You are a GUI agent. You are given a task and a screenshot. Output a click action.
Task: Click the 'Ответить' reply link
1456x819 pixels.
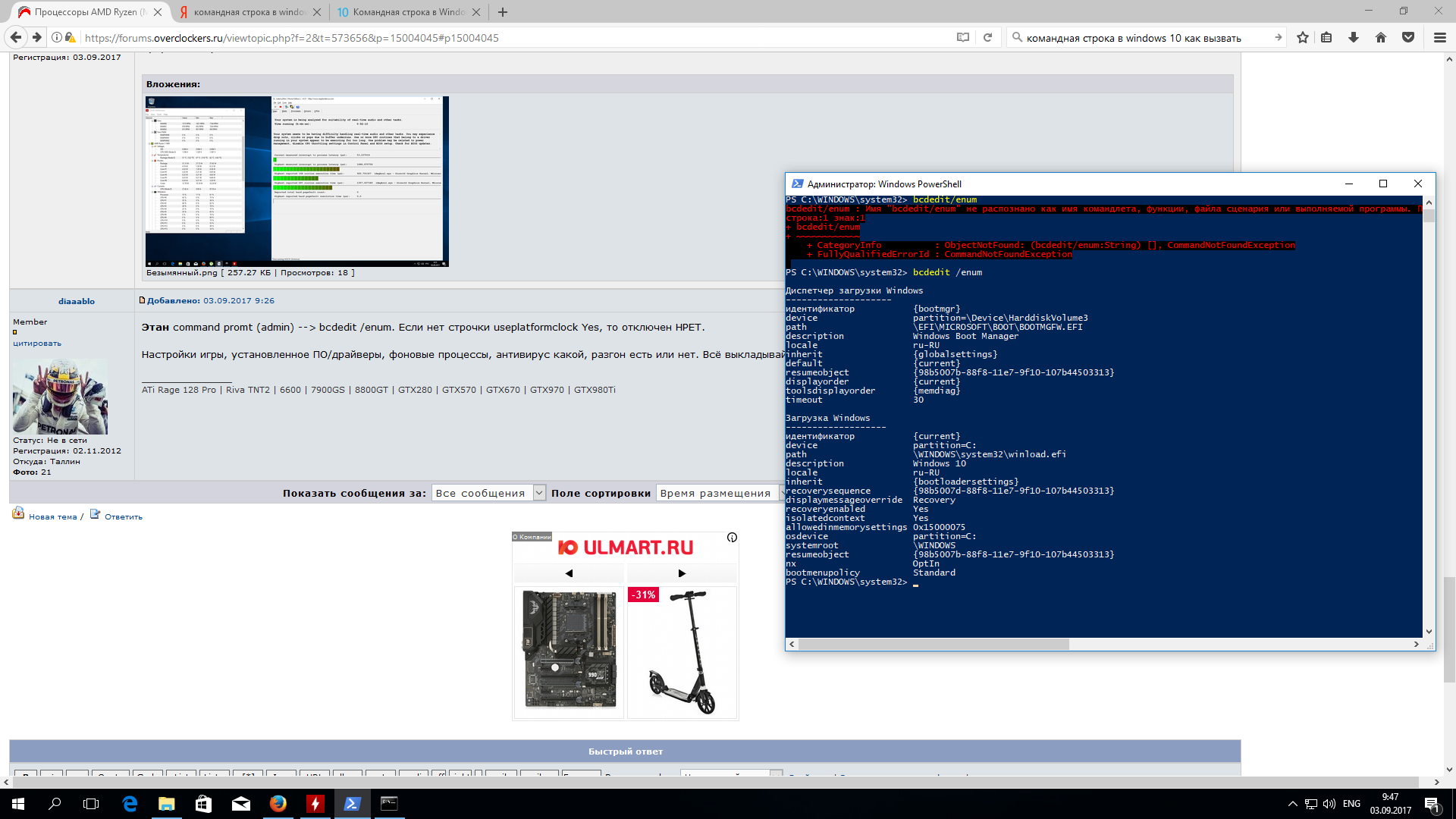(123, 516)
